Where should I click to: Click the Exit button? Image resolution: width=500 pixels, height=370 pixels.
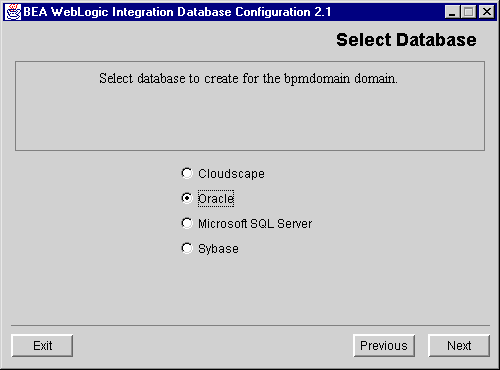(x=42, y=346)
